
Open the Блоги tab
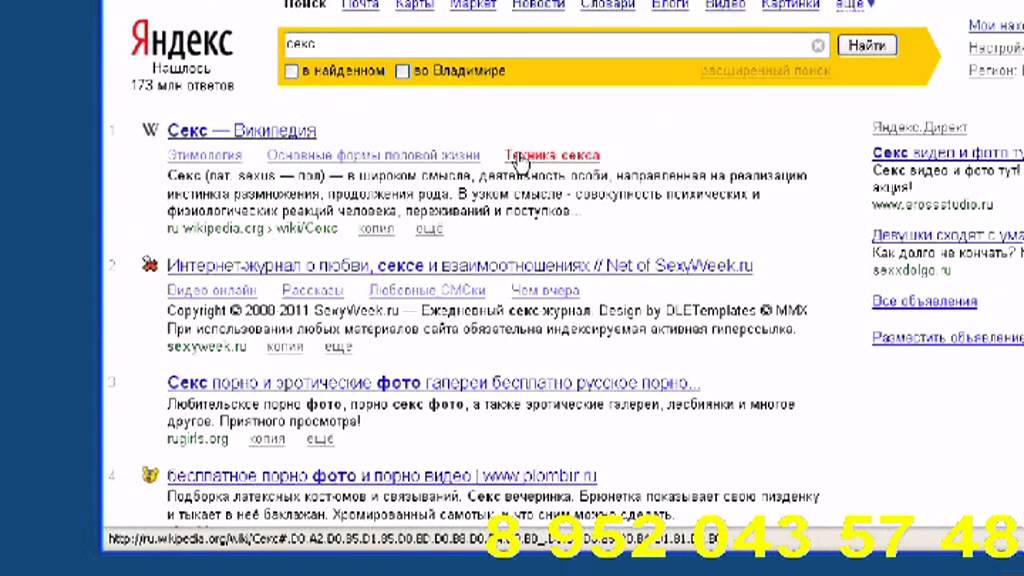pyautogui.click(x=670, y=4)
